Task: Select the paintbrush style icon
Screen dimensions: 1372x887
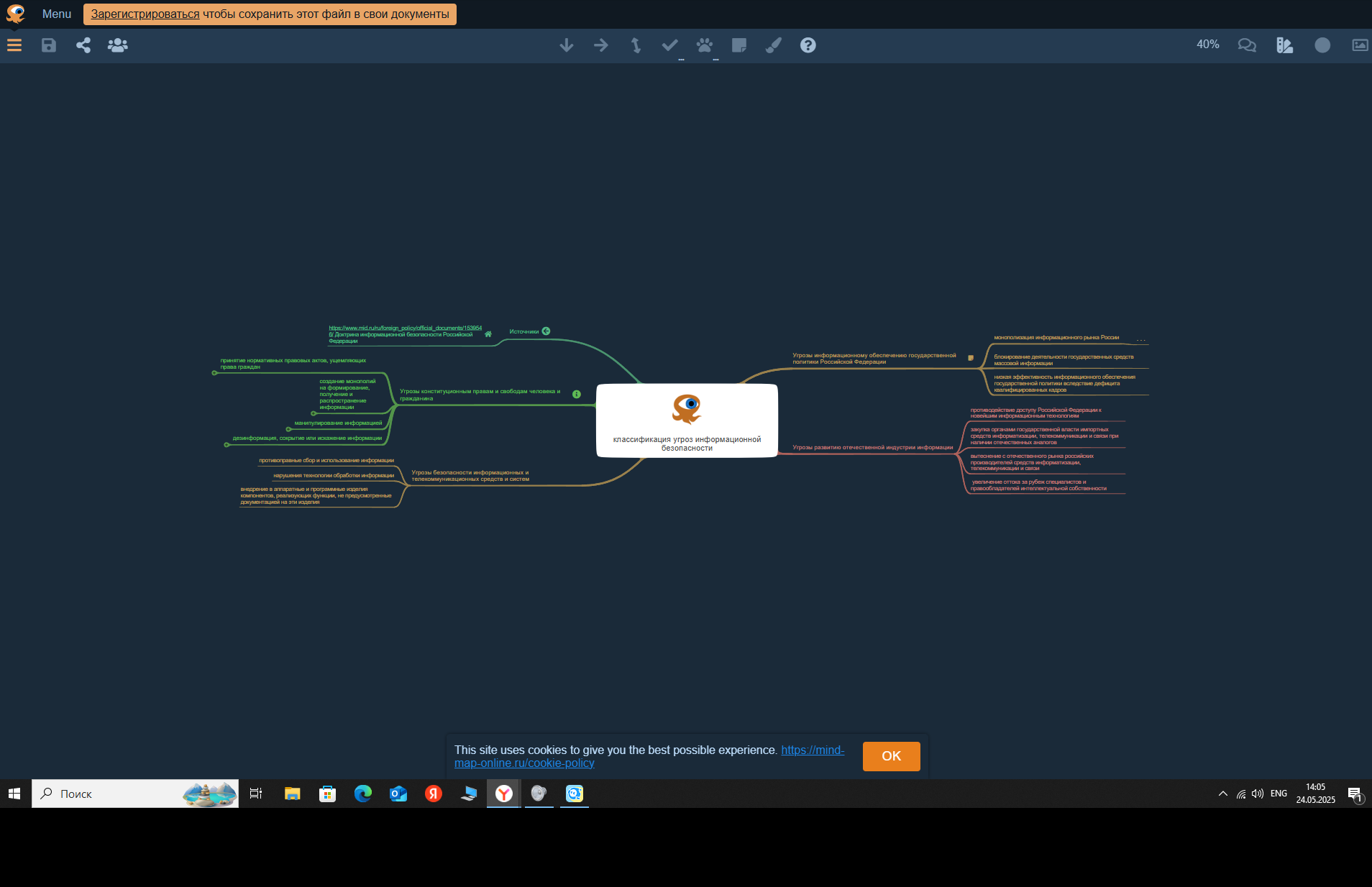Action: point(773,45)
